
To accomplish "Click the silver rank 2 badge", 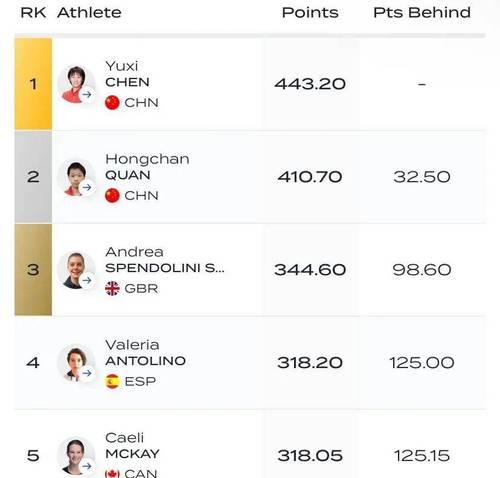I will [33, 177].
